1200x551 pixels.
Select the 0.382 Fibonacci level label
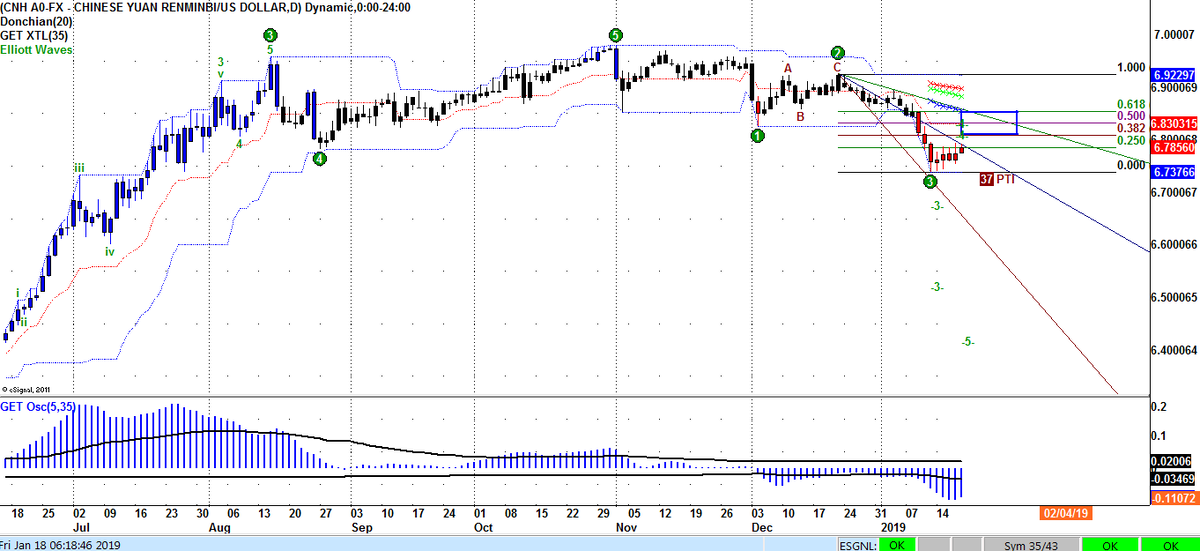pyautogui.click(x=1131, y=128)
